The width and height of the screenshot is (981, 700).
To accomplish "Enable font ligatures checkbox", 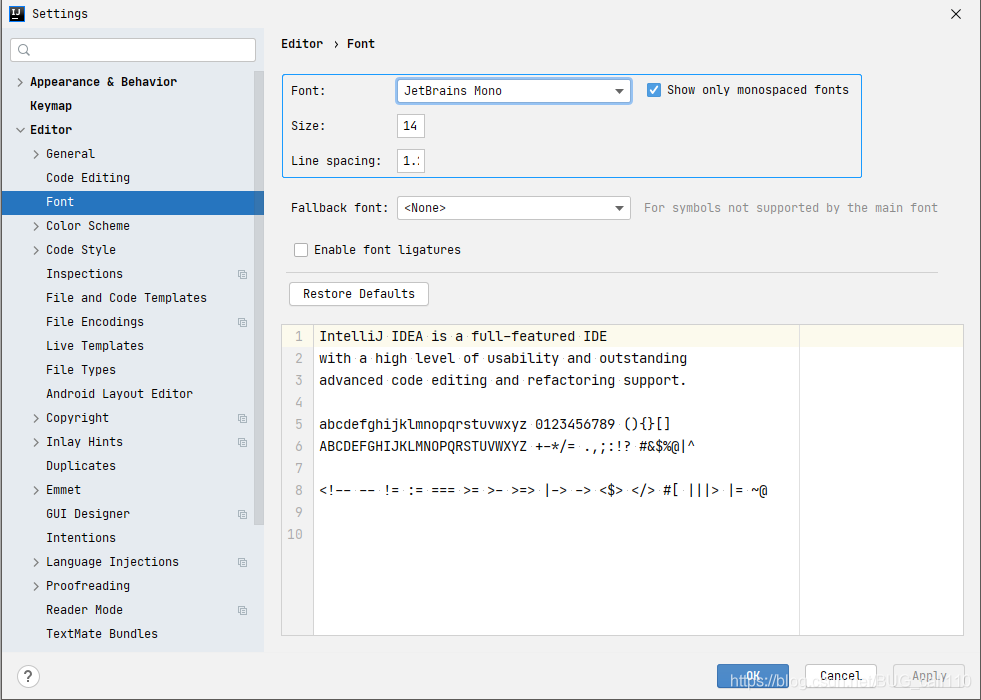I will 301,250.
